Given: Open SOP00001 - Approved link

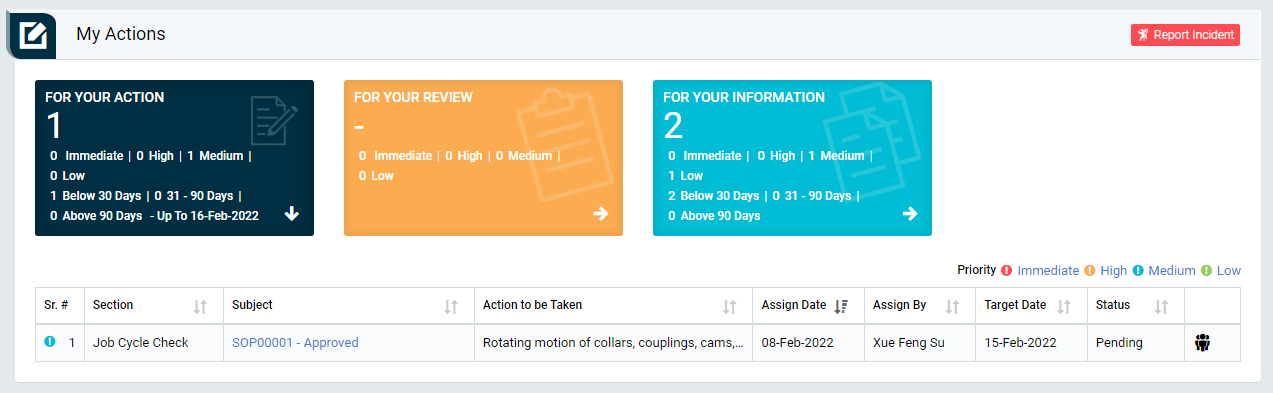Looking at the screenshot, I should coord(295,343).
